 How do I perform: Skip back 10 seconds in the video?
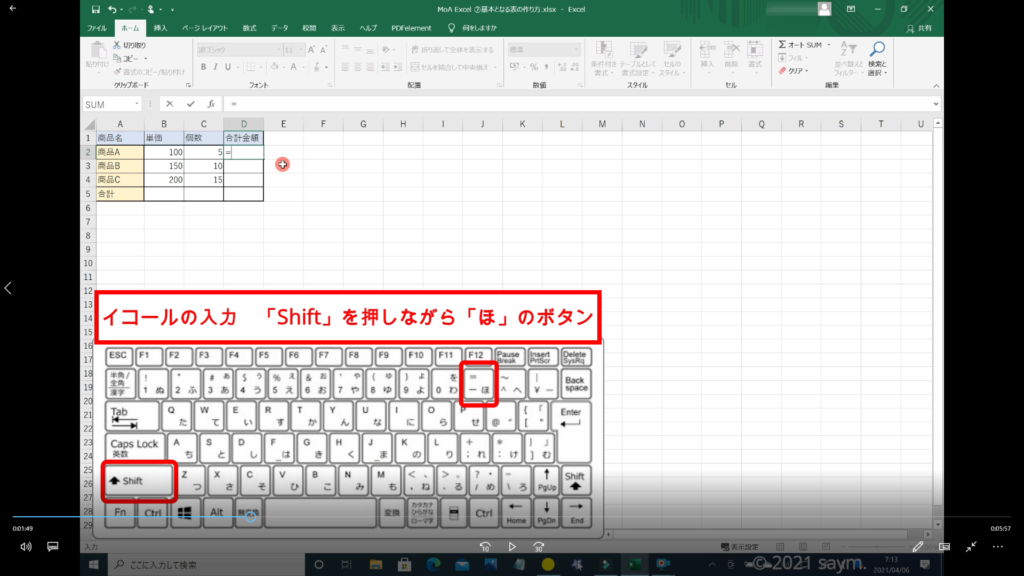[x=485, y=547]
